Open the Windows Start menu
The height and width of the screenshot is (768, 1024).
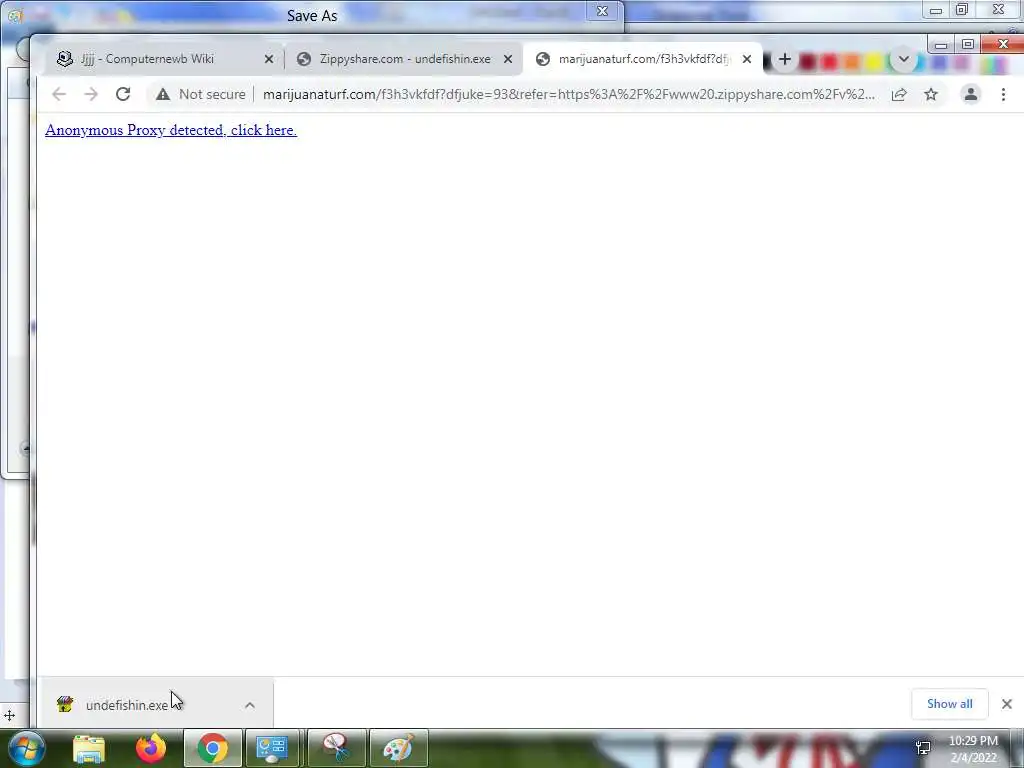[26, 748]
